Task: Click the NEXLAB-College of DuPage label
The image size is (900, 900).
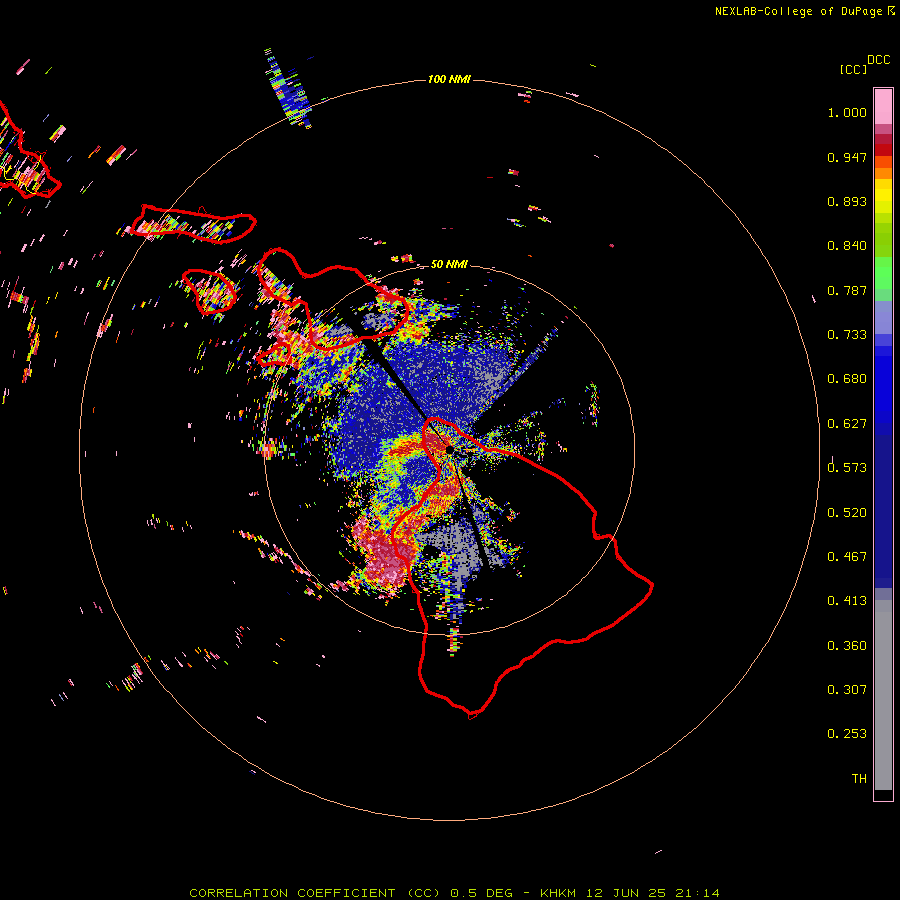Action: [x=798, y=11]
